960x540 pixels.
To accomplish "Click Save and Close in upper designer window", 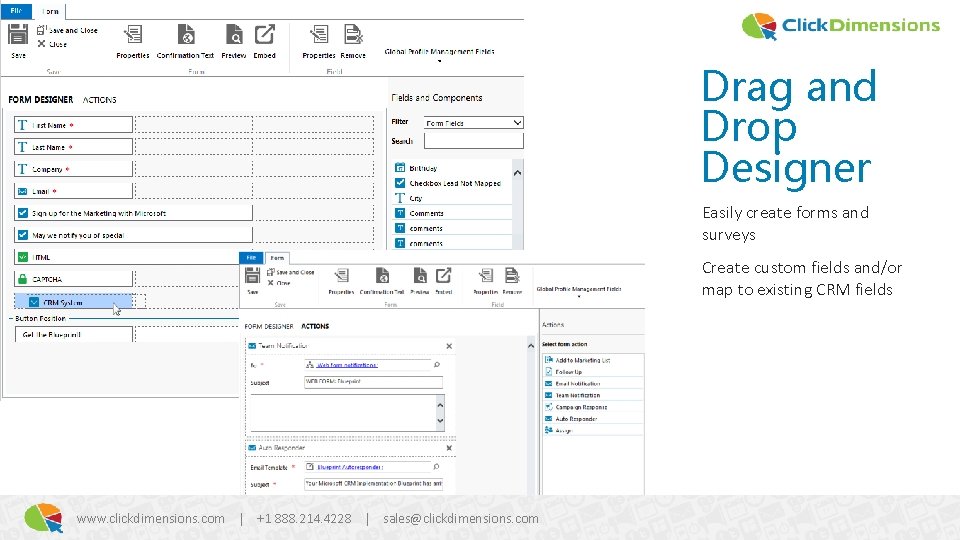I will pyautogui.click(x=67, y=30).
